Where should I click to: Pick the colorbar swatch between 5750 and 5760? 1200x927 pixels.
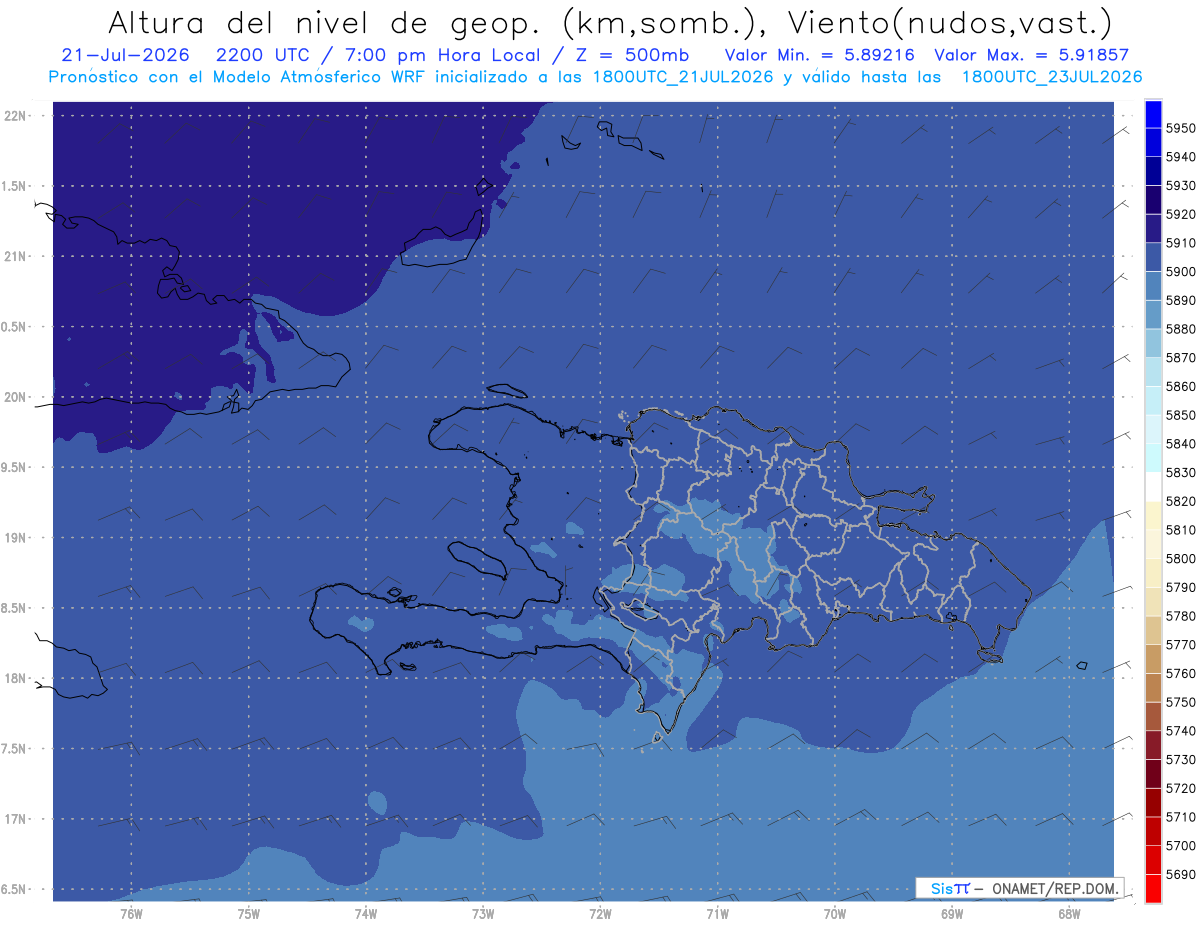click(1153, 688)
